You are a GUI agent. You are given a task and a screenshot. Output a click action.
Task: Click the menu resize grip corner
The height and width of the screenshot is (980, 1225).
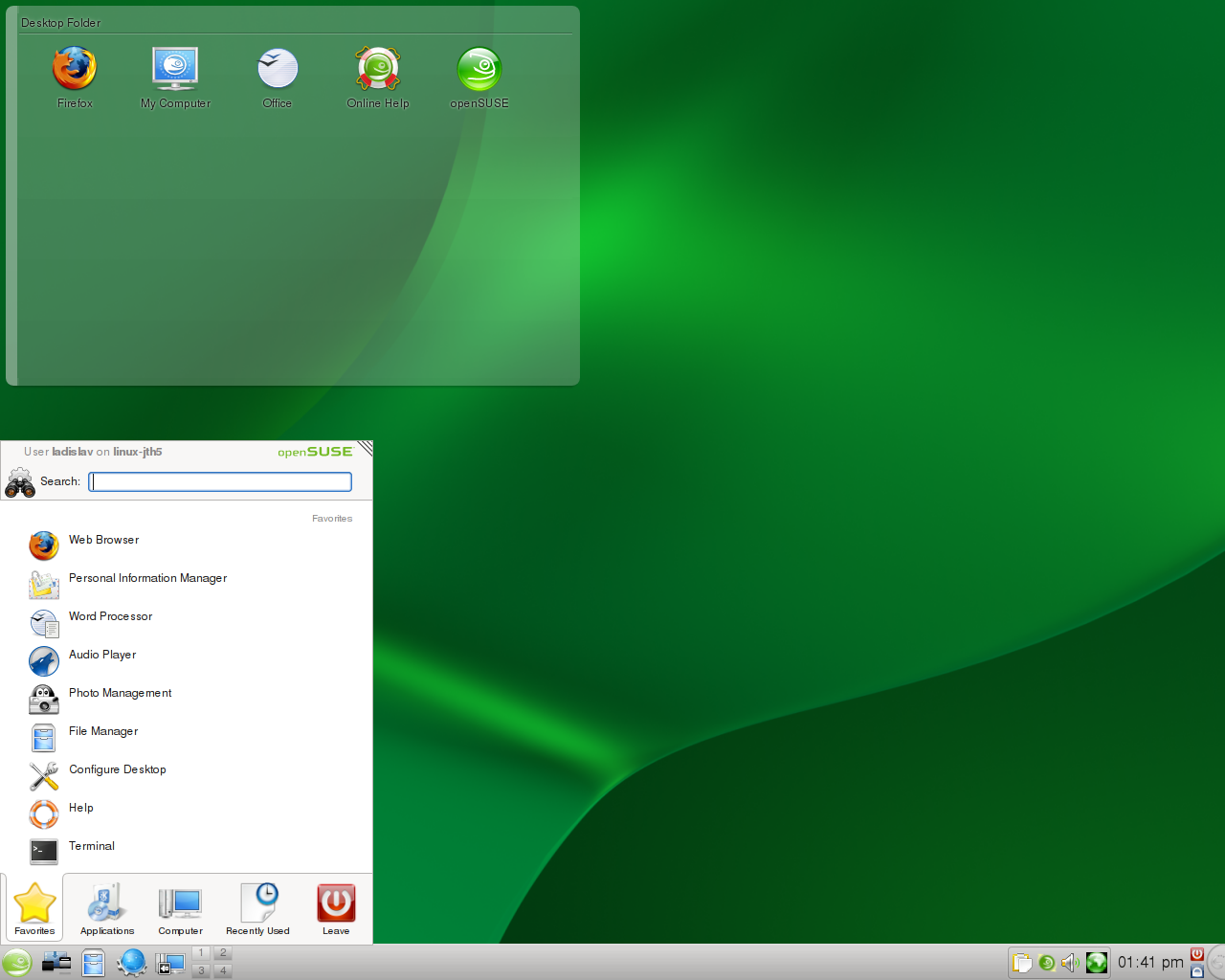click(x=365, y=449)
